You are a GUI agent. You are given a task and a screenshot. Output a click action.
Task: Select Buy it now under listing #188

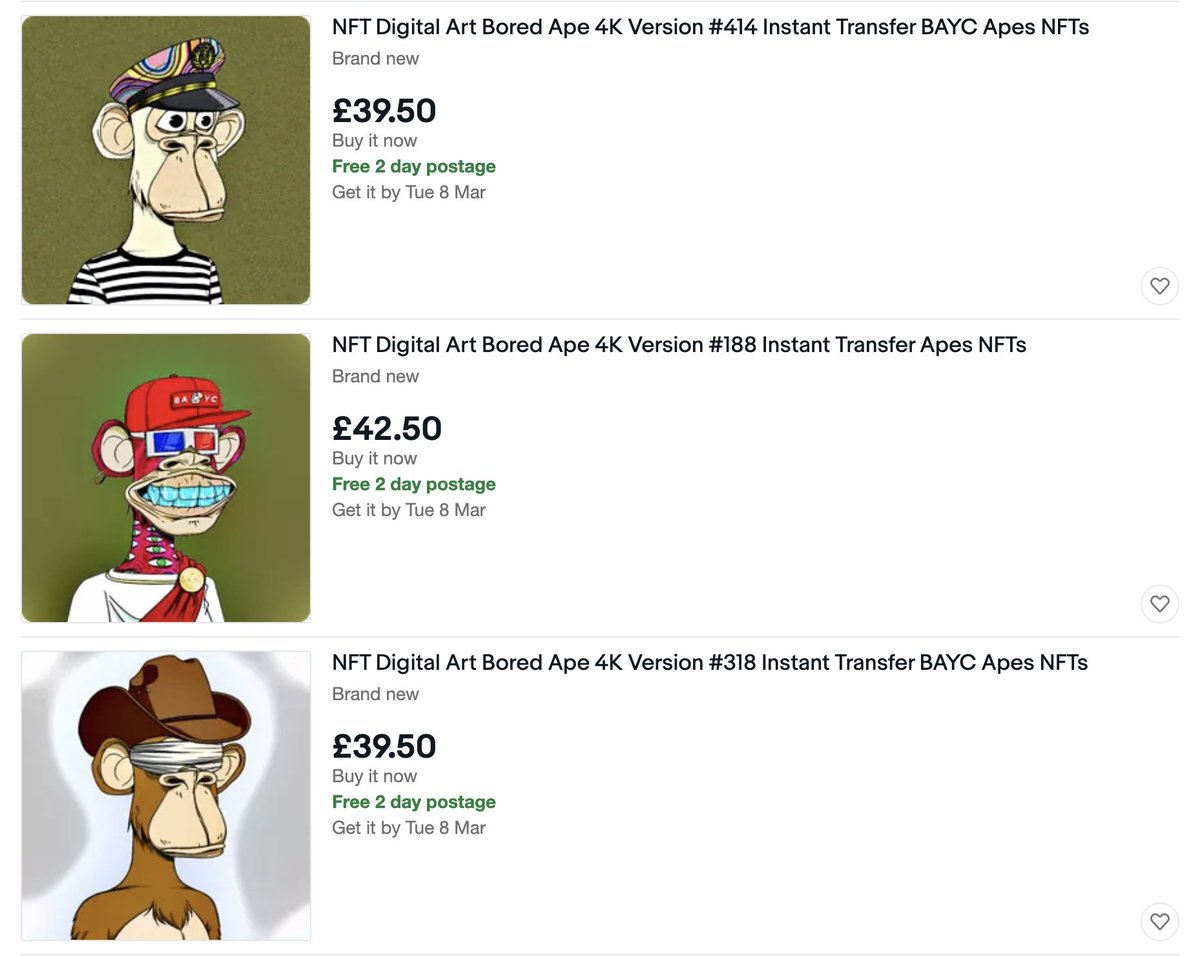374,459
